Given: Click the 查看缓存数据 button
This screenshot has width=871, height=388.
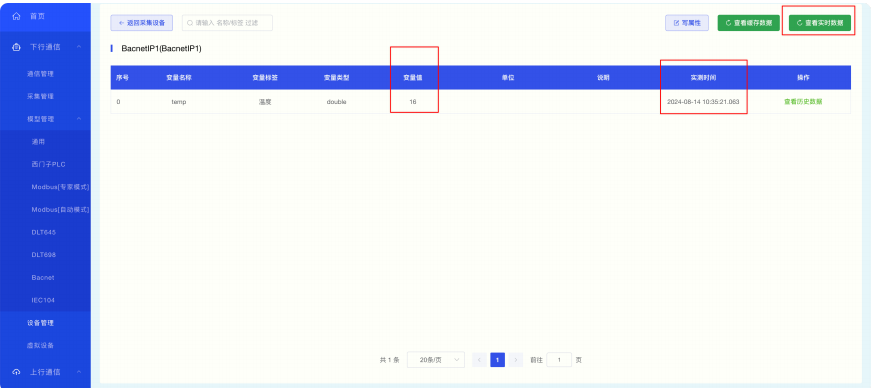Looking at the screenshot, I should (749, 23).
